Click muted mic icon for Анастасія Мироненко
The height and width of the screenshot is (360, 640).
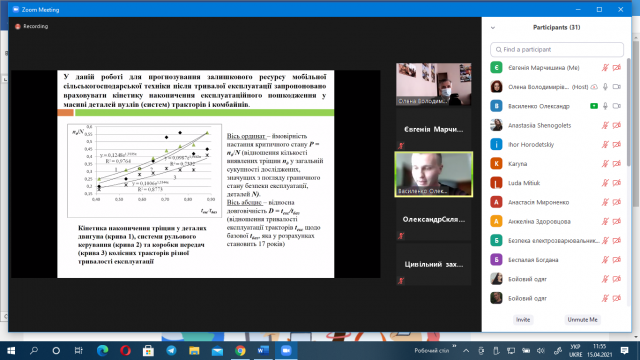coord(605,202)
